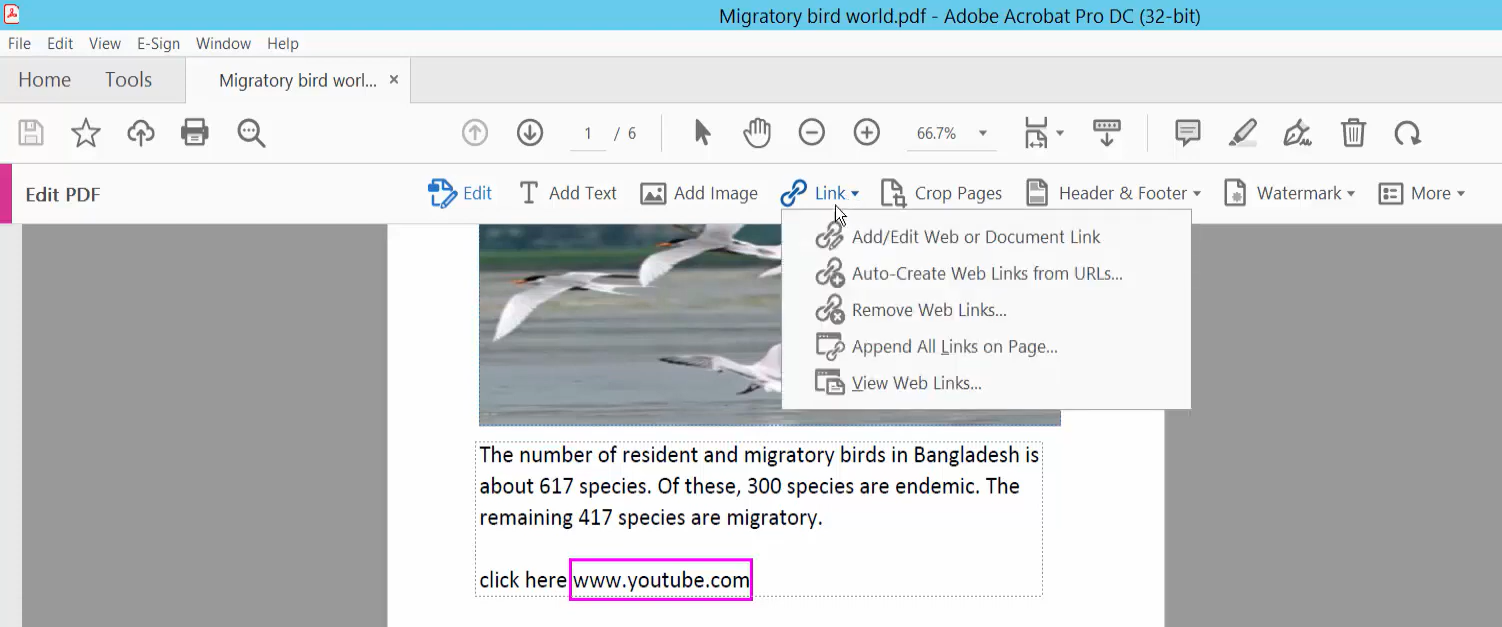Image resolution: width=1502 pixels, height=627 pixels.
Task: Click the Rotate page icon
Action: pyautogui.click(x=1408, y=133)
